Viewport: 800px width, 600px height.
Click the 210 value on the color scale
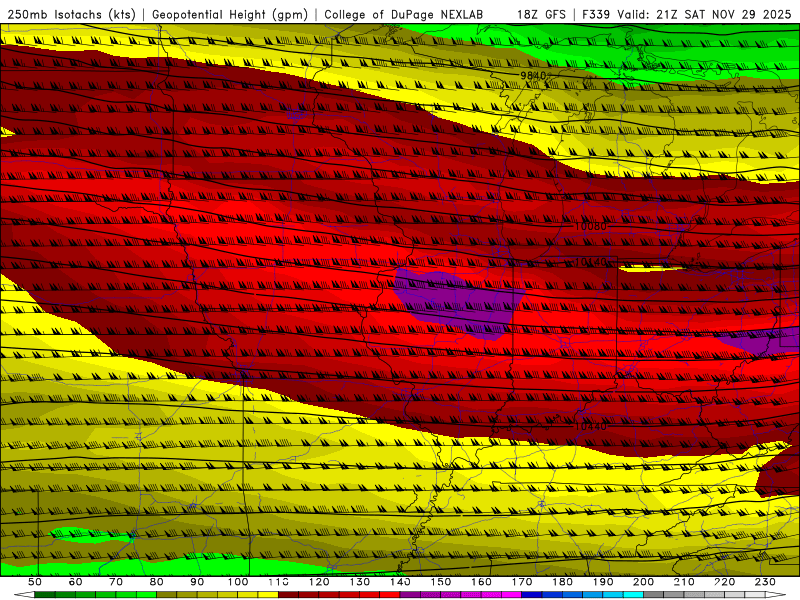pos(685,582)
